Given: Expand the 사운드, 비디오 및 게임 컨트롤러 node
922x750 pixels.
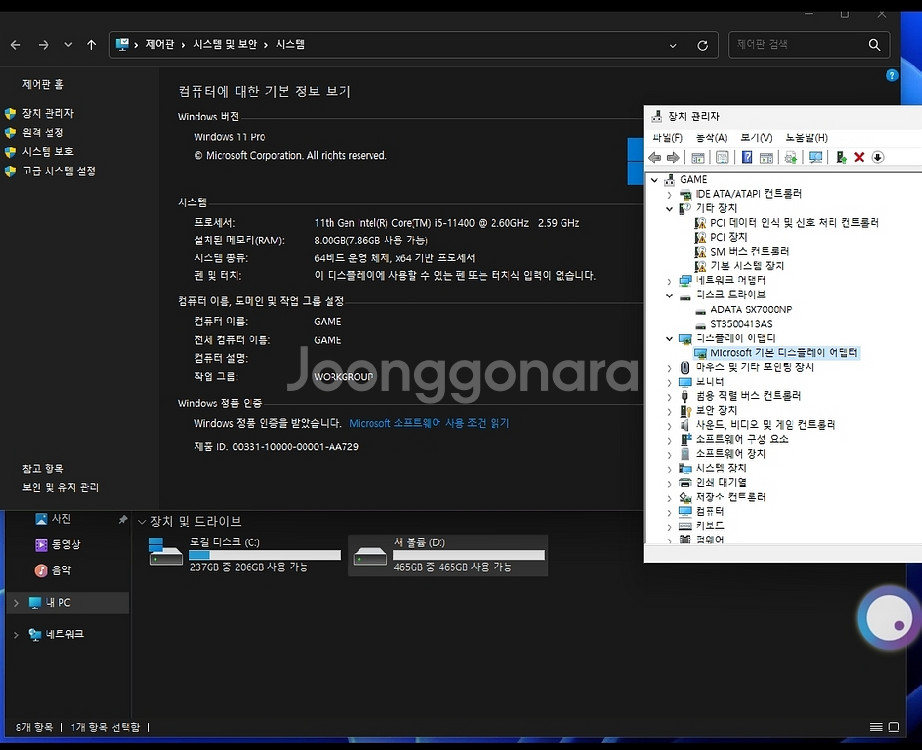Looking at the screenshot, I should point(669,425).
